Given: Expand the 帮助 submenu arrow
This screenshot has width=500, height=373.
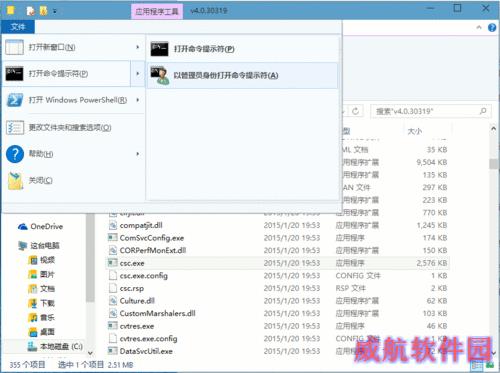Looking at the screenshot, I should coord(138,154).
